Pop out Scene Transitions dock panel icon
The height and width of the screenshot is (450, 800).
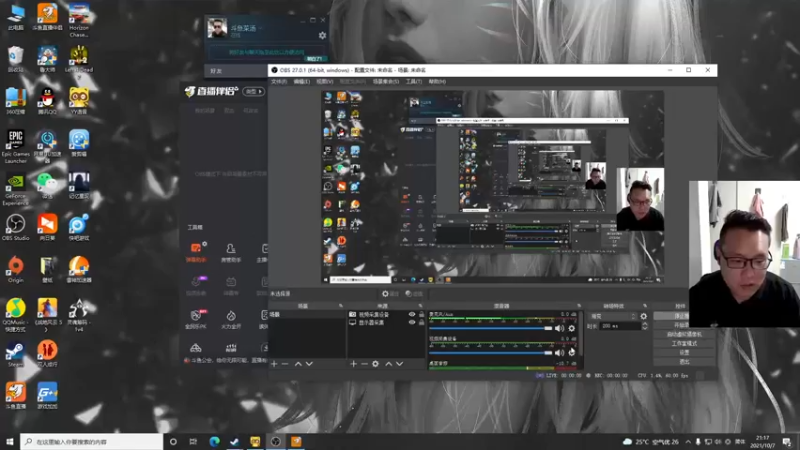(645, 306)
